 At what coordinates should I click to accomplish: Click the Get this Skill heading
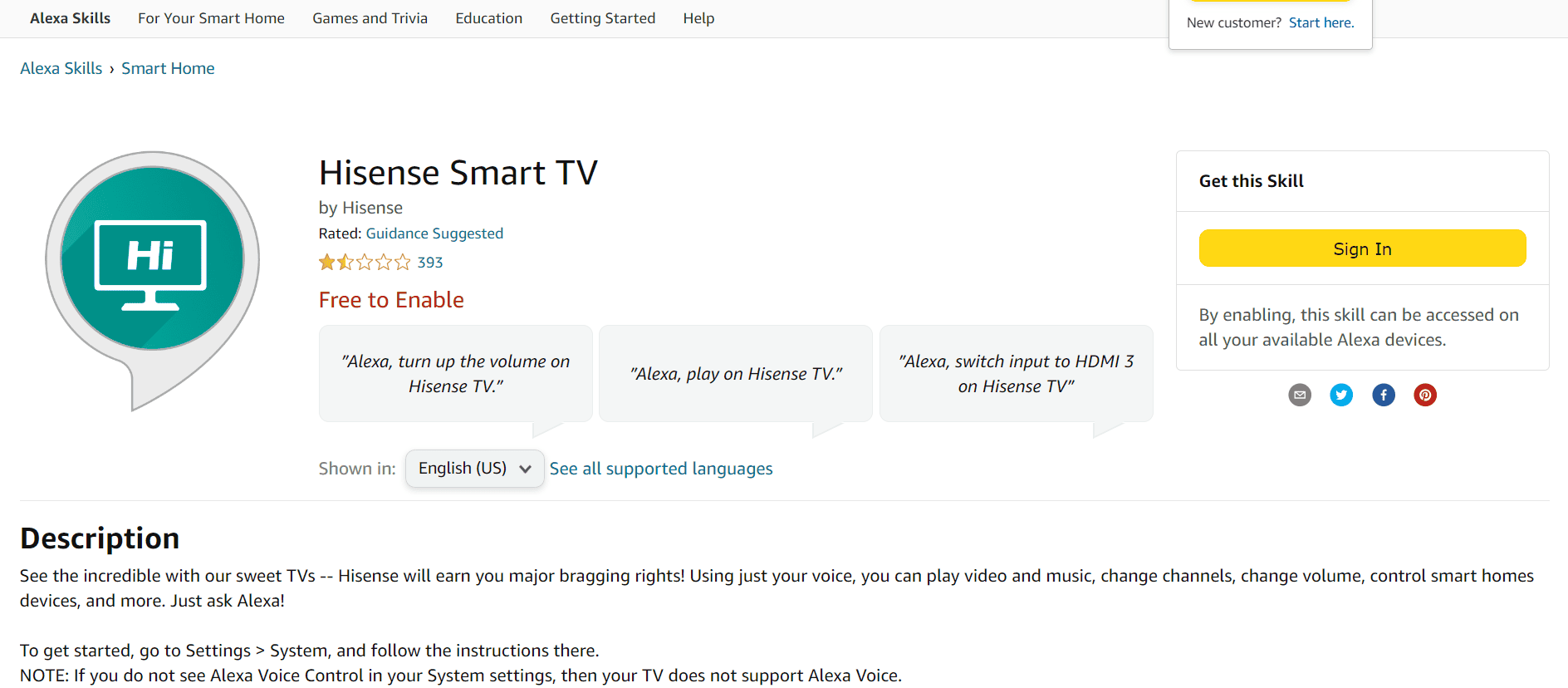pyautogui.click(x=1252, y=181)
